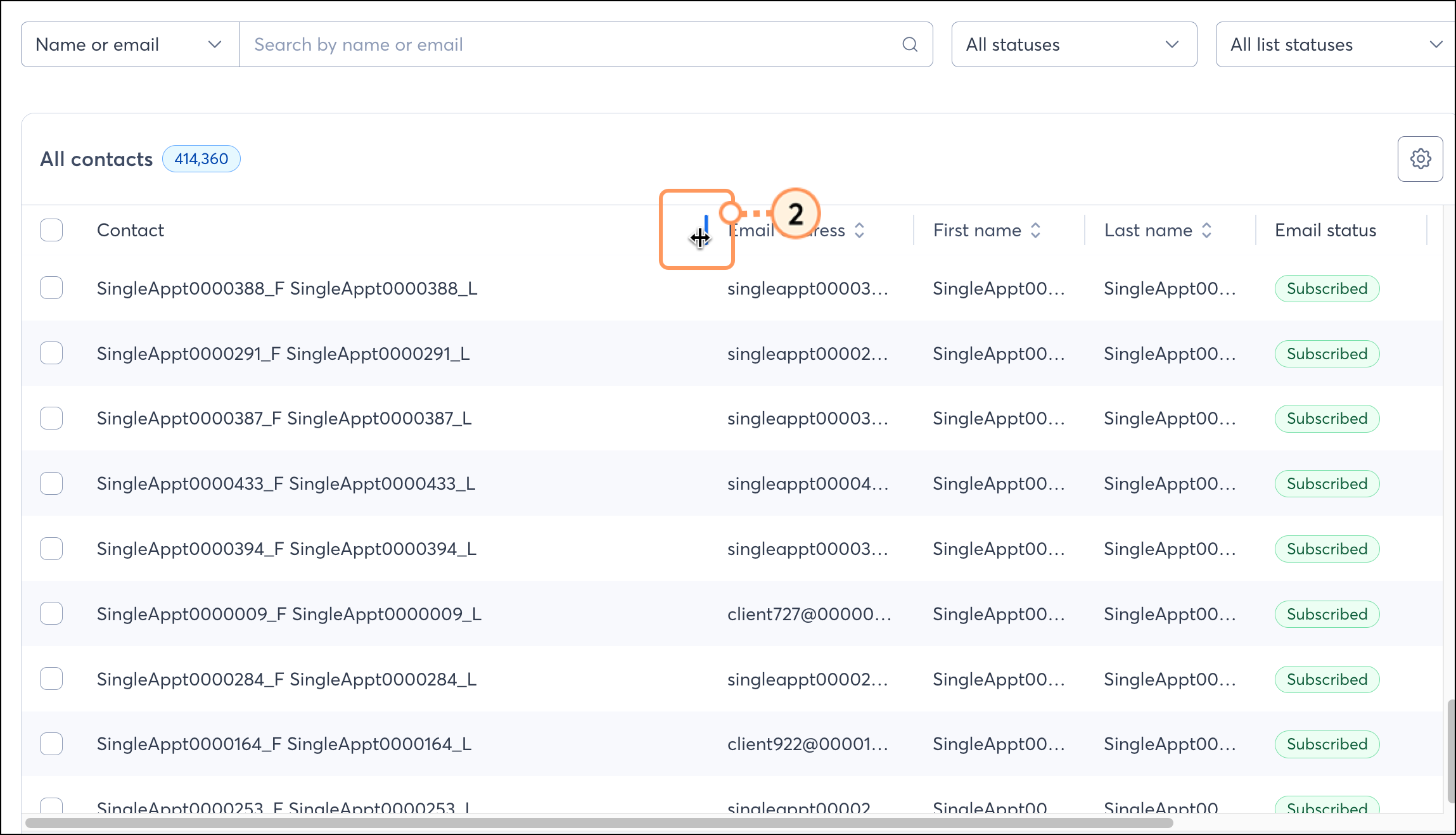
Task: Check the select-all contacts checkbox
Action: click(51, 230)
